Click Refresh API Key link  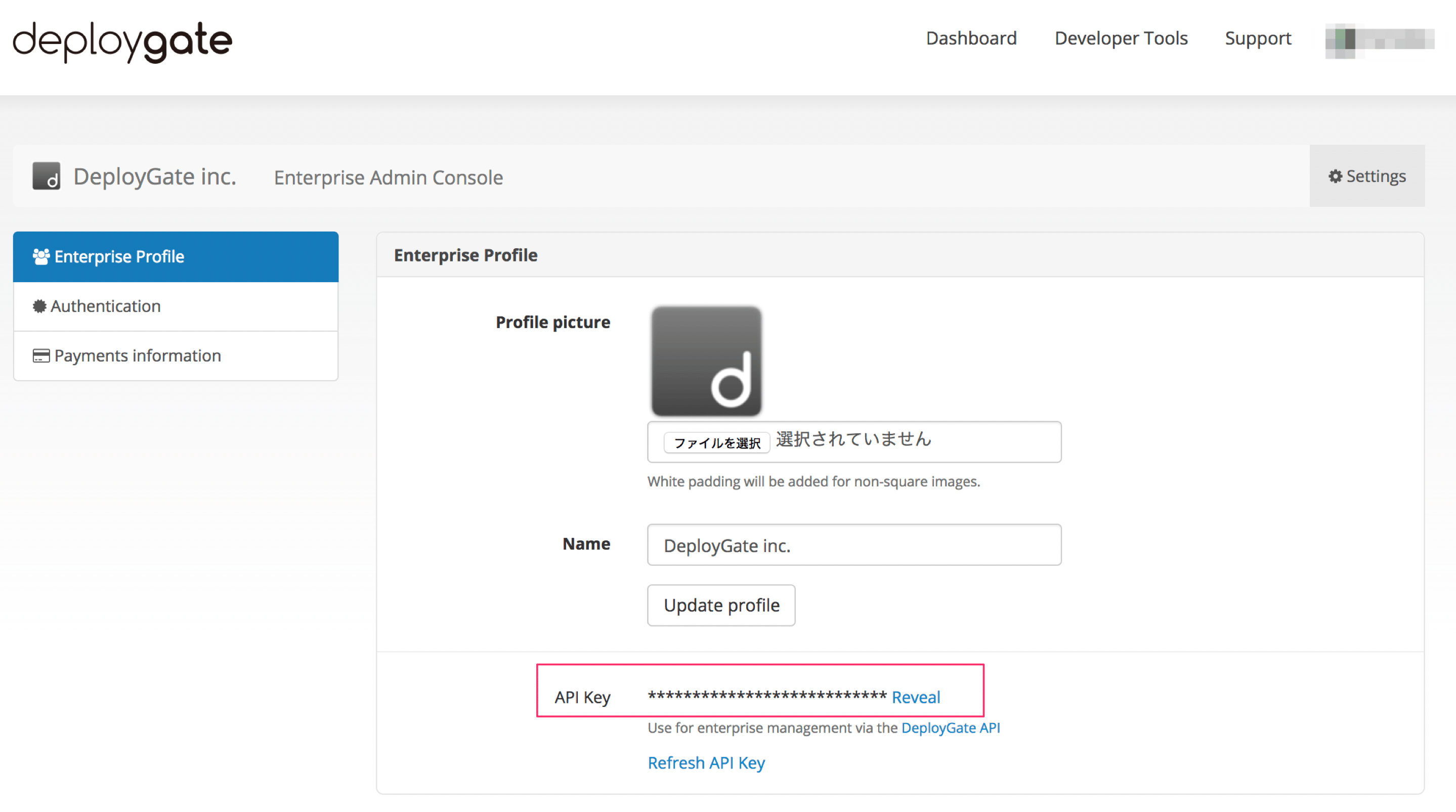[706, 763]
